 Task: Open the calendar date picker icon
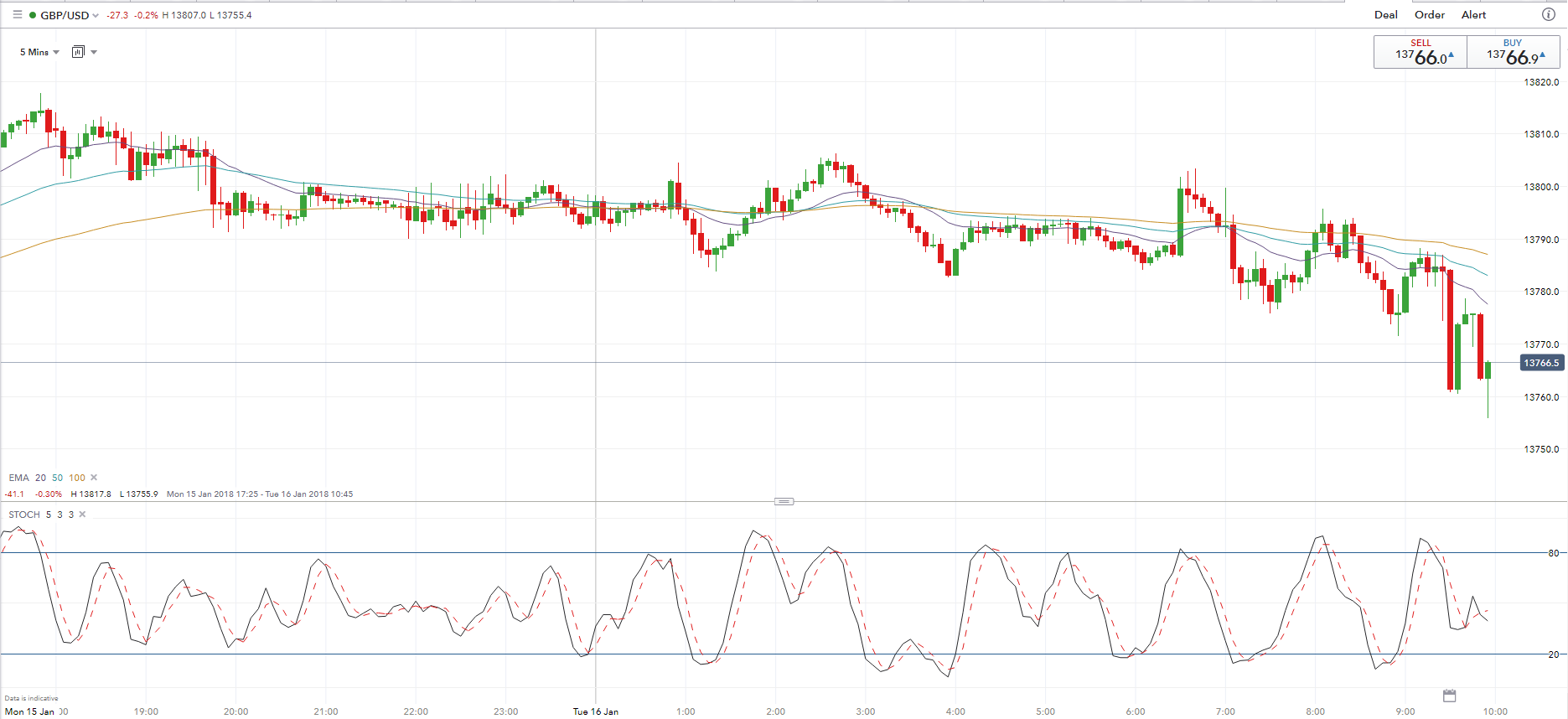(x=1450, y=696)
